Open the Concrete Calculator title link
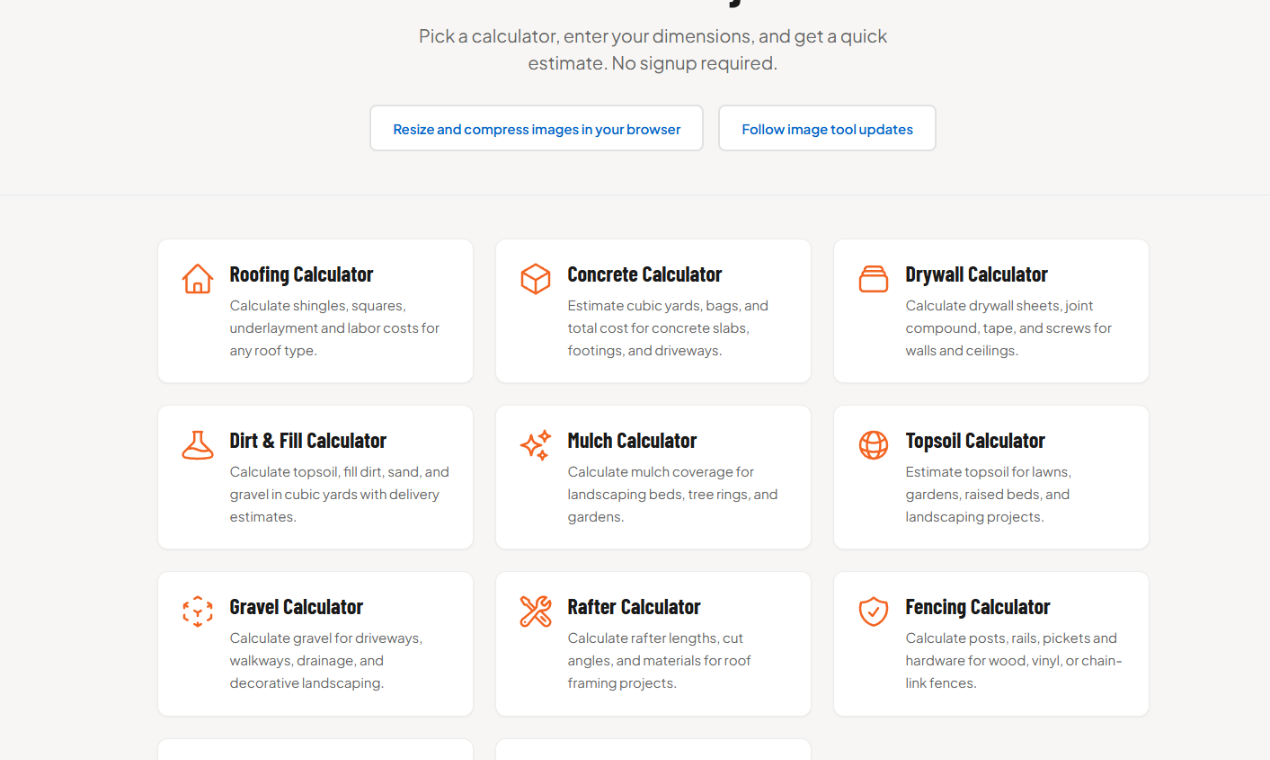This screenshot has width=1270, height=760. tap(644, 274)
